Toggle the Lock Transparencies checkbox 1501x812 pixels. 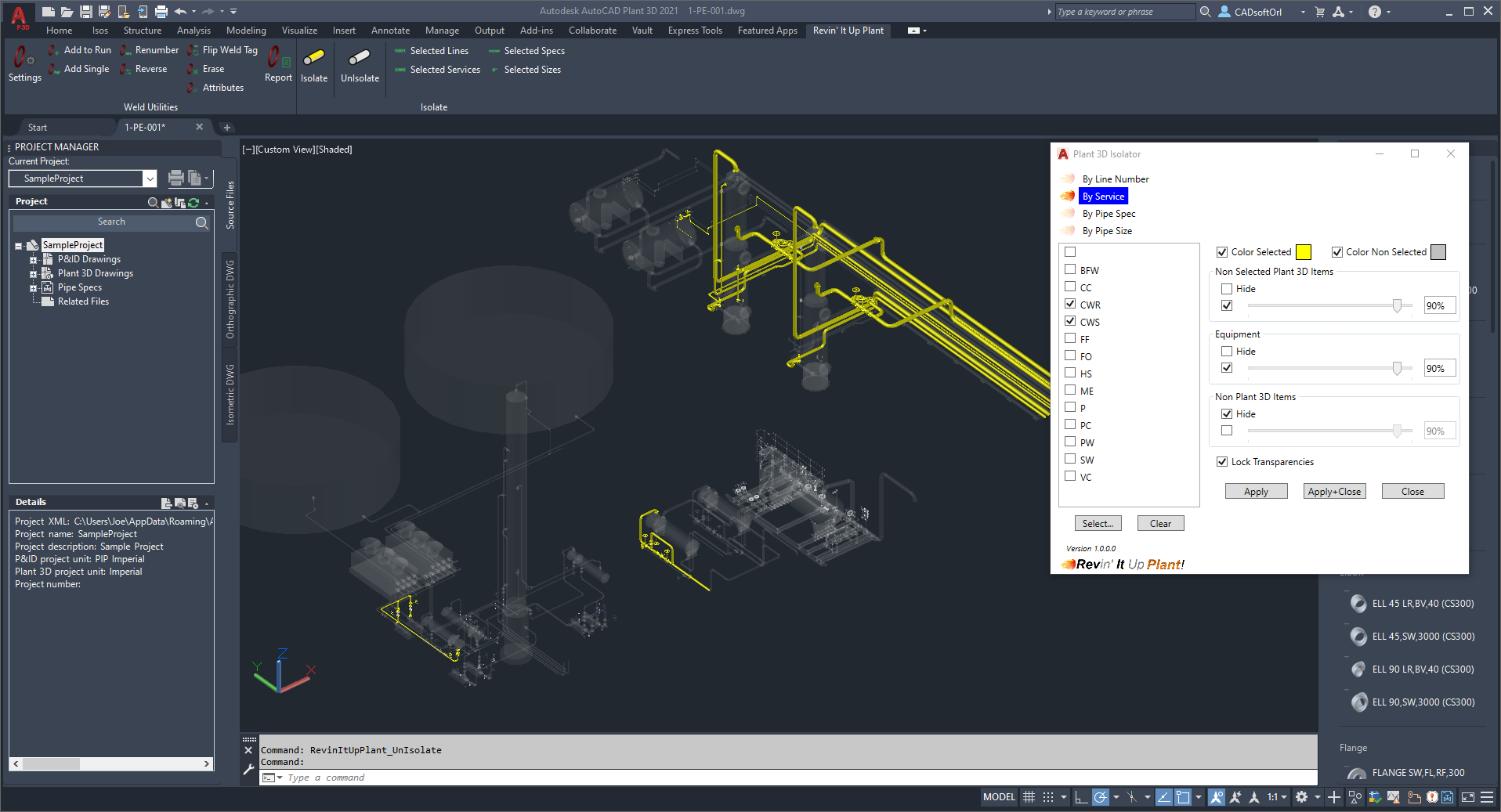click(x=1222, y=462)
